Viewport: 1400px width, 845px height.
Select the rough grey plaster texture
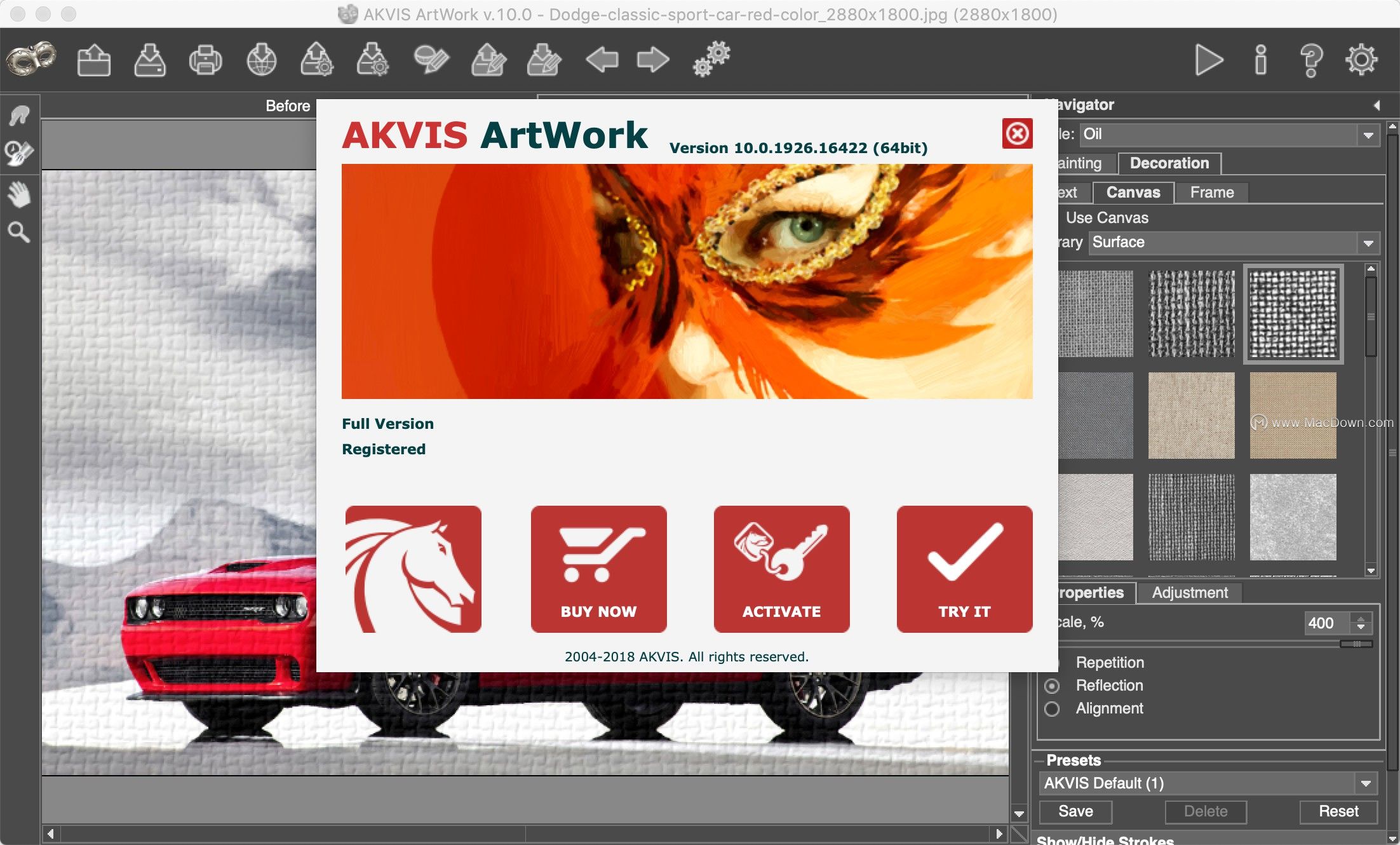pyautogui.click(x=1293, y=517)
